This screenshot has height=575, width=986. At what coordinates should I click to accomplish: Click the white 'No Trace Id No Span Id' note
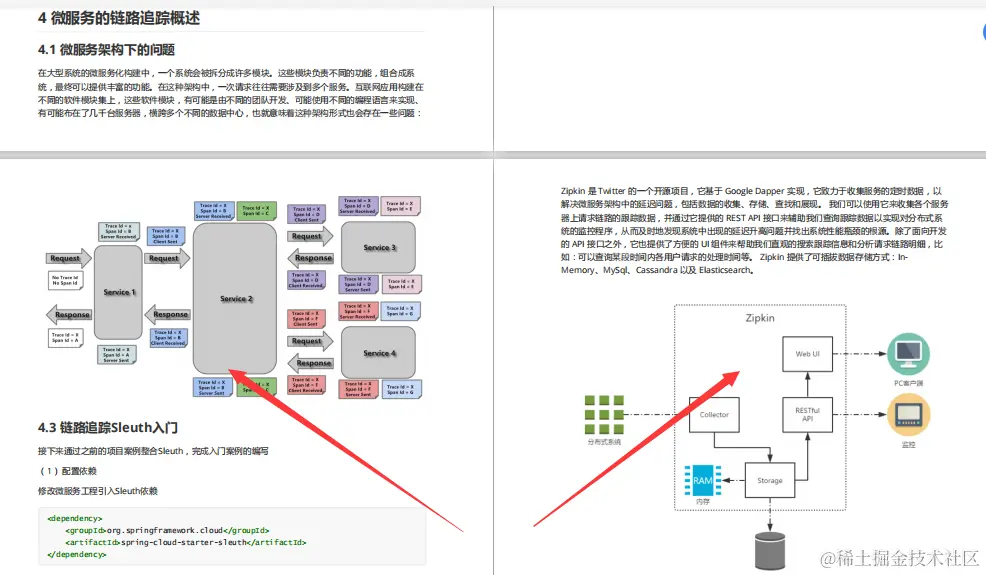click(65, 280)
